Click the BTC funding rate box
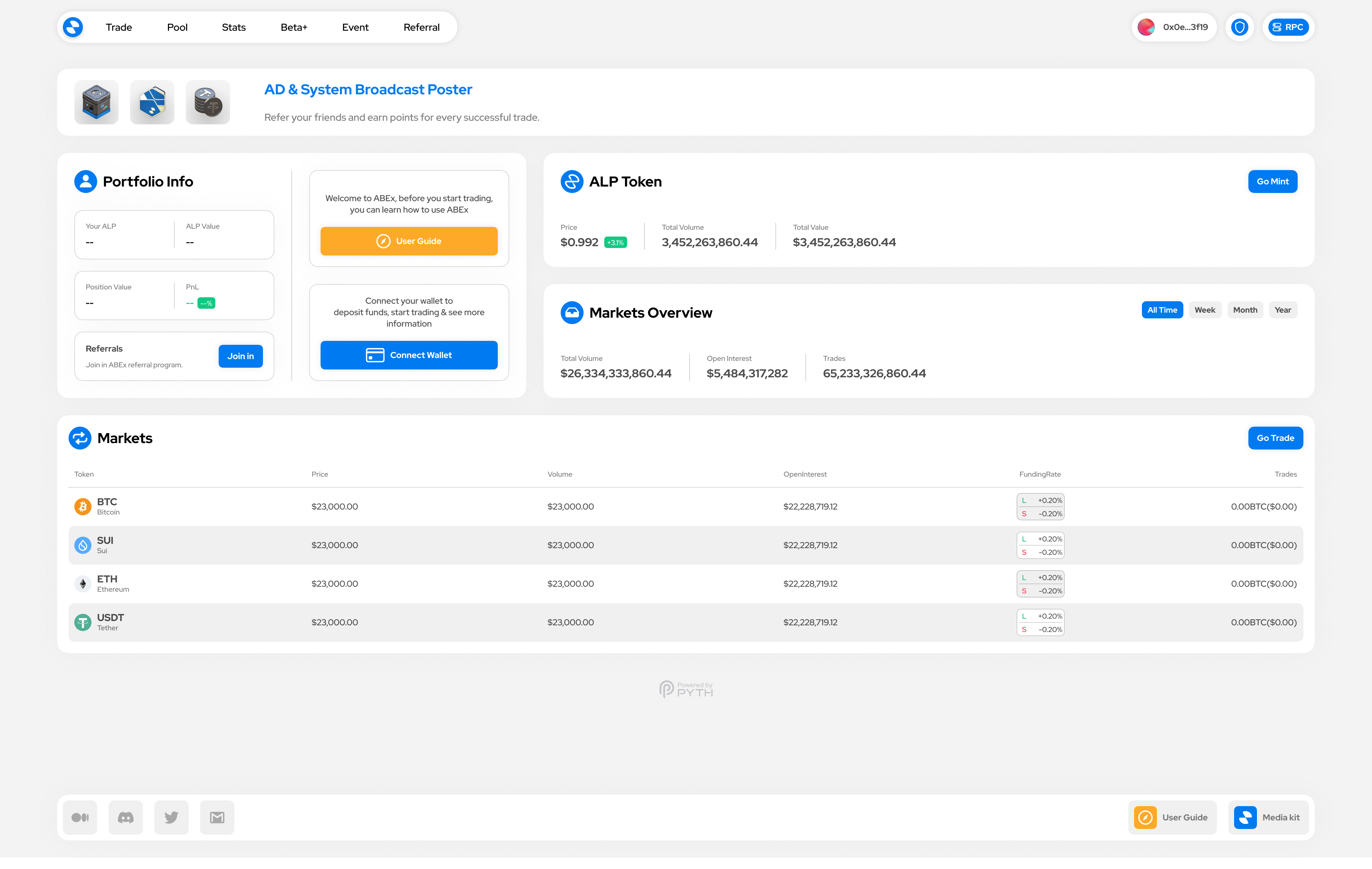This screenshot has height=869, width=1372. tap(1040, 507)
